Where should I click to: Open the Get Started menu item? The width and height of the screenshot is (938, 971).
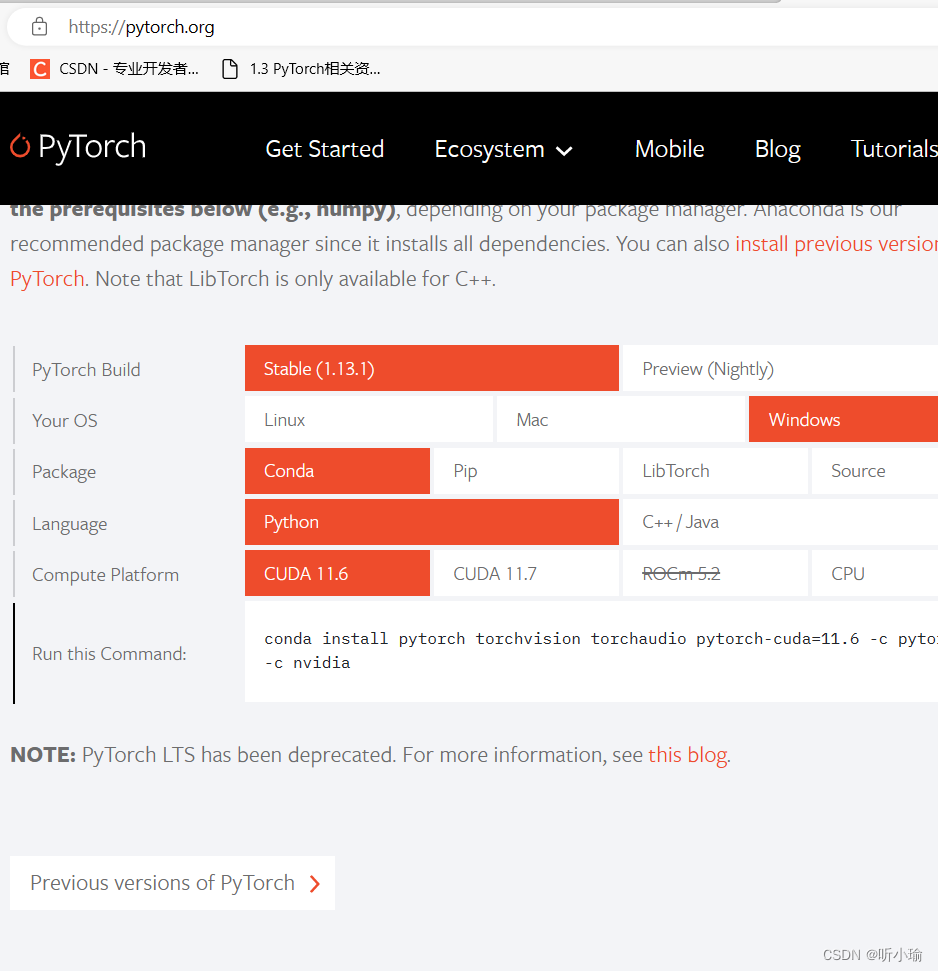click(x=324, y=149)
